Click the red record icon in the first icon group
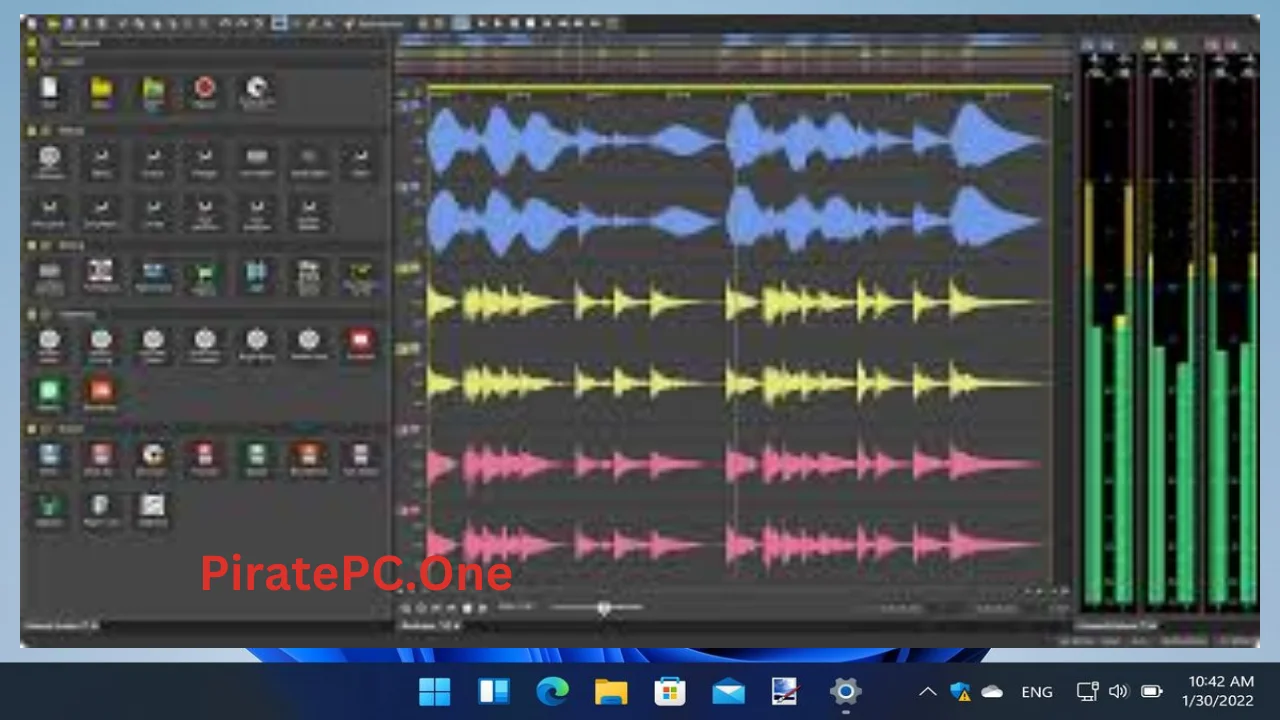The image size is (1280, 720). click(x=205, y=90)
